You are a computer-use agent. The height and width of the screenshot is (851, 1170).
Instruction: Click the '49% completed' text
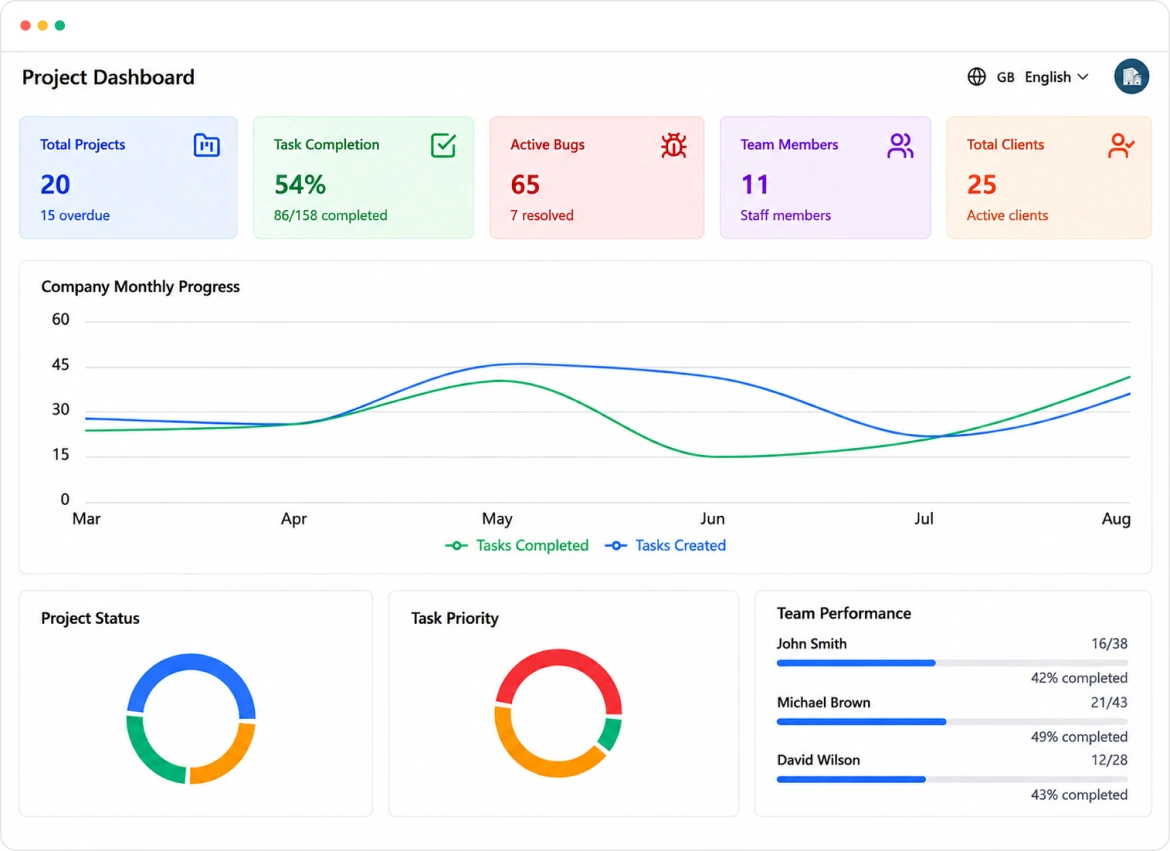coord(1079,737)
